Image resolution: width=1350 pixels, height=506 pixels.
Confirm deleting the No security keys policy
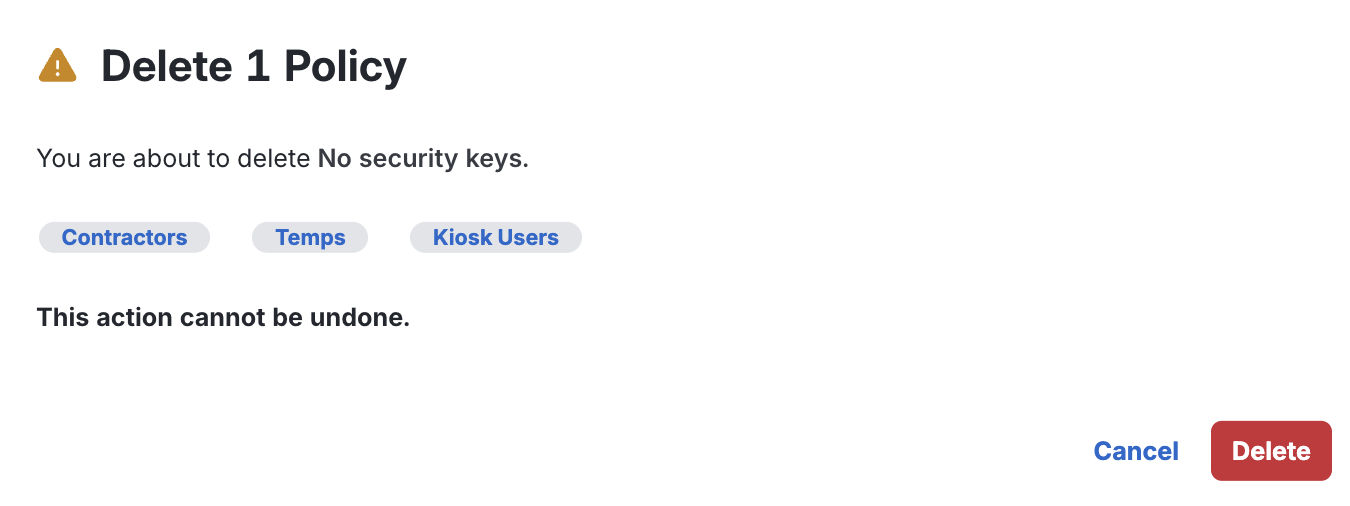(x=1271, y=451)
